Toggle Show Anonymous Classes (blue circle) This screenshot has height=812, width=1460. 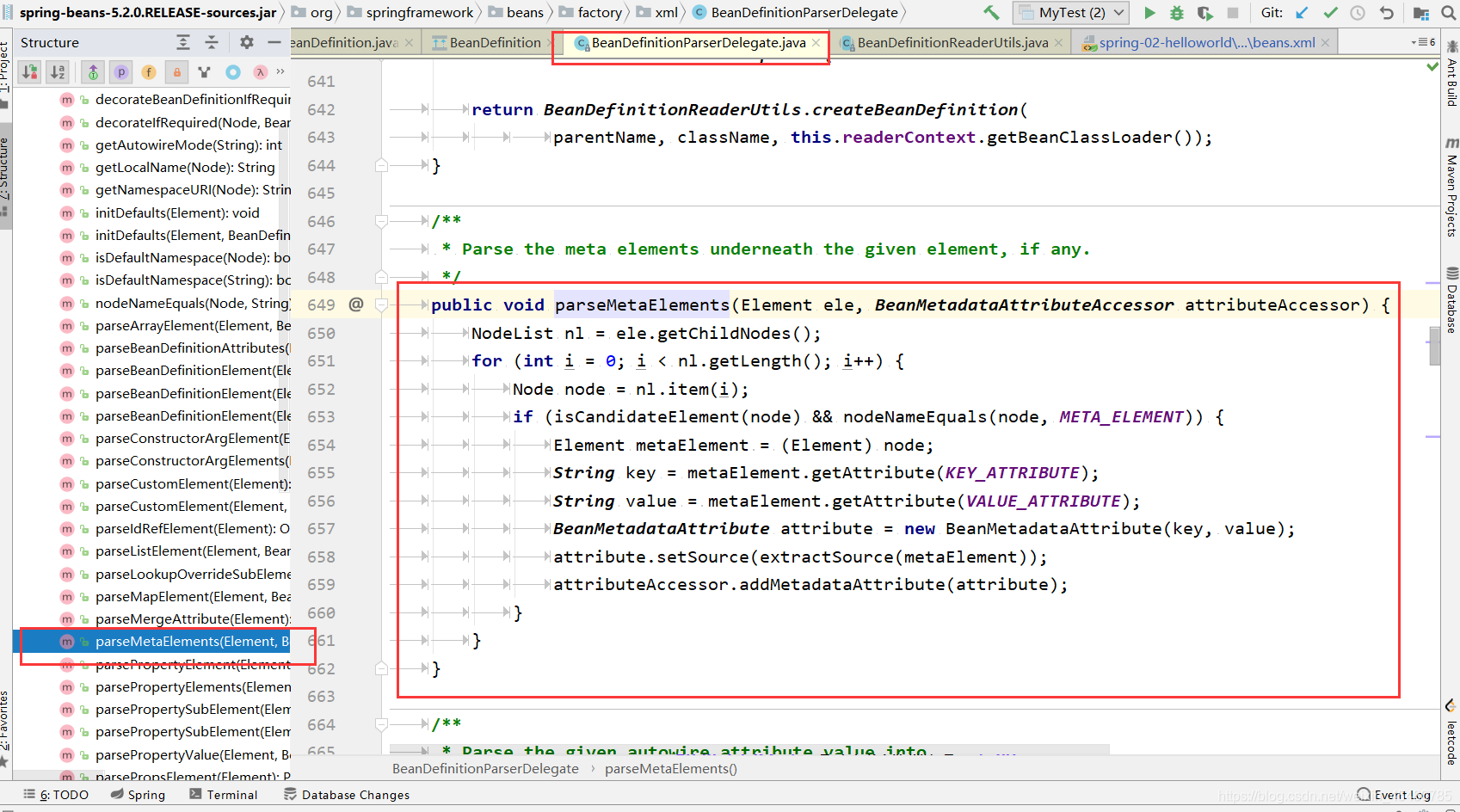tap(233, 72)
